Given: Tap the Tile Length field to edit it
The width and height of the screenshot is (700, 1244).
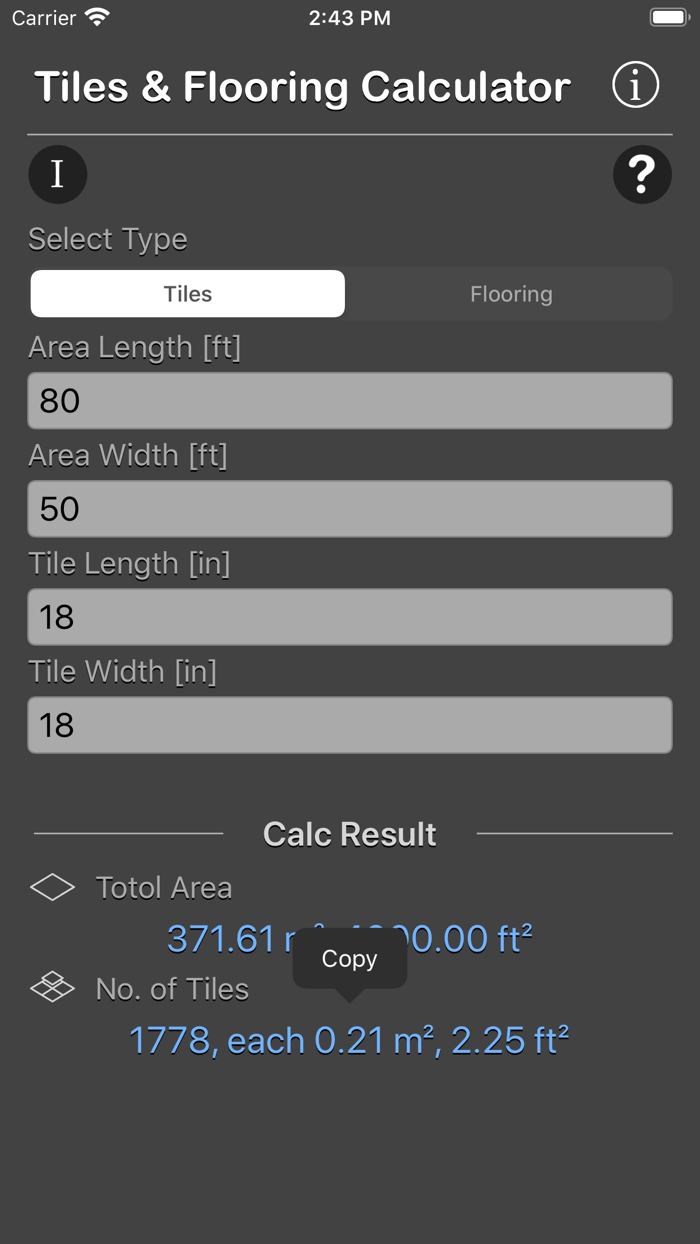Looking at the screenshot, I should point(350,617).
